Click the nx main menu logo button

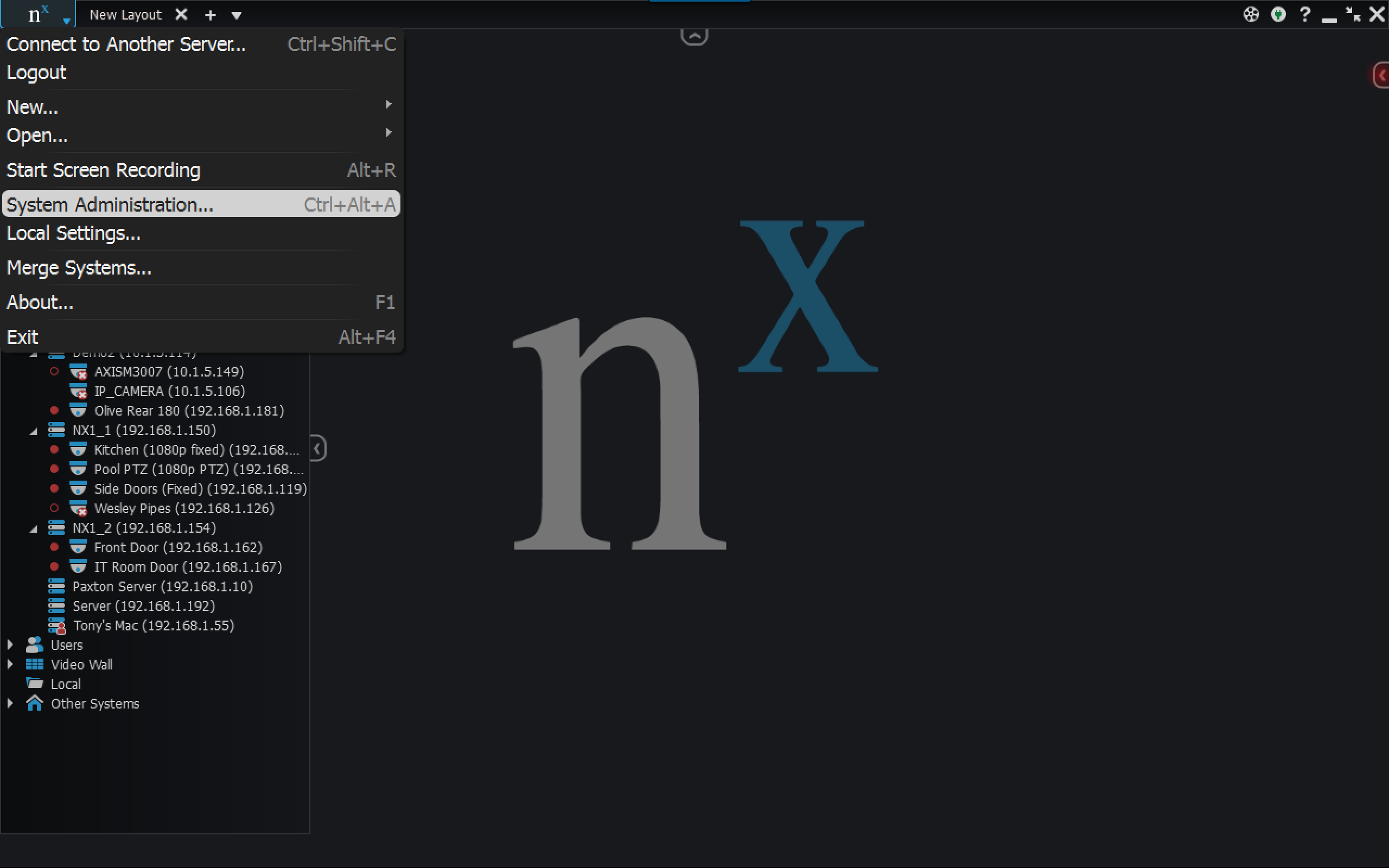[38, 14]
